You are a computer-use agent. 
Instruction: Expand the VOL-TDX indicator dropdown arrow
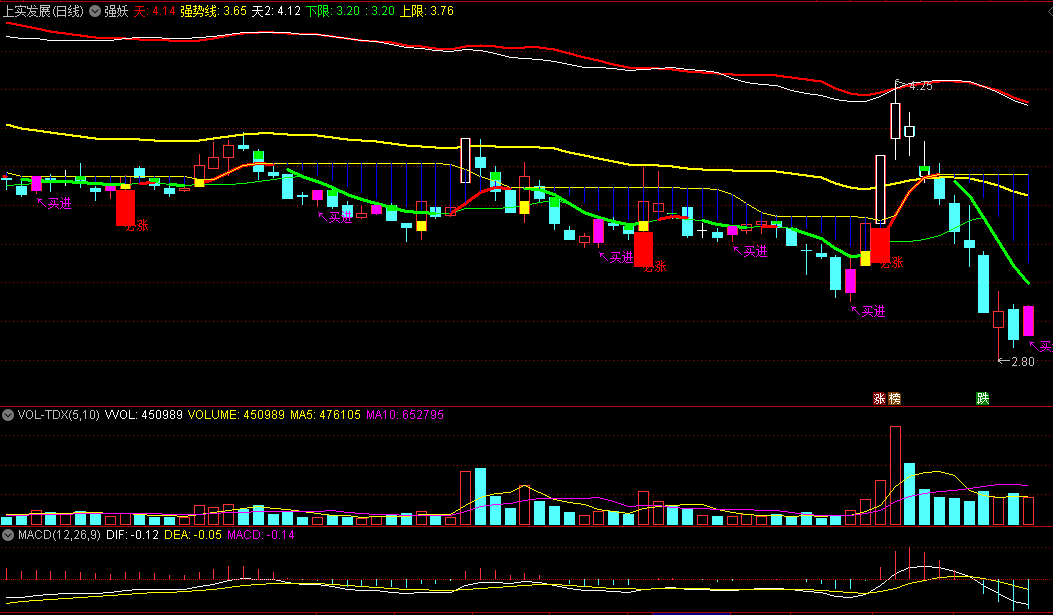(x=8, y=415)
